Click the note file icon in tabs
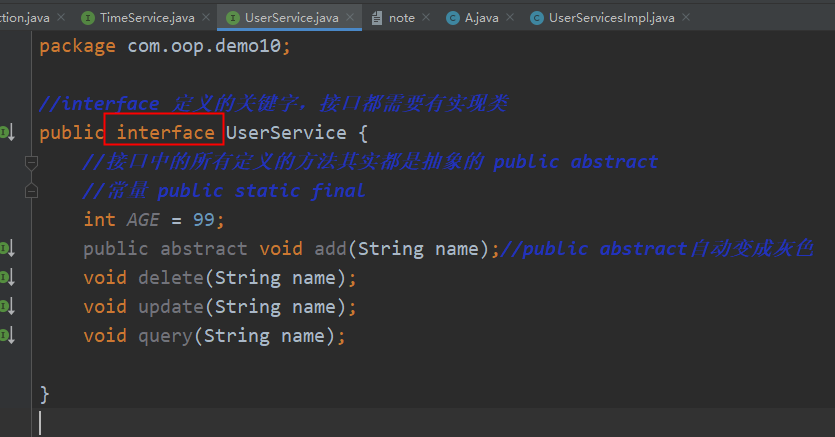This screenshot has width=835, height=437. (x=376, y=18)
